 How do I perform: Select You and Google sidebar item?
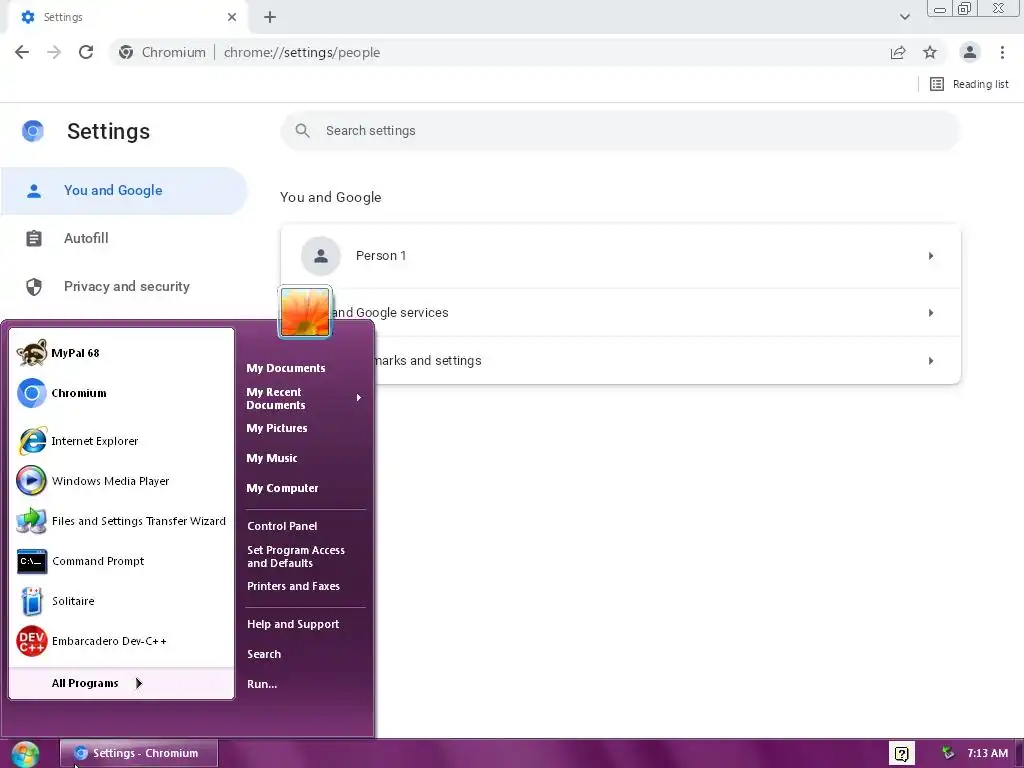coord(124,191)
